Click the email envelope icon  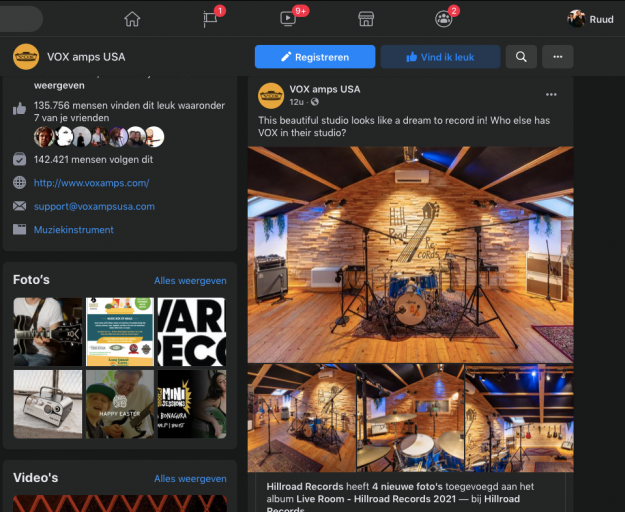[x=19, y=206]
